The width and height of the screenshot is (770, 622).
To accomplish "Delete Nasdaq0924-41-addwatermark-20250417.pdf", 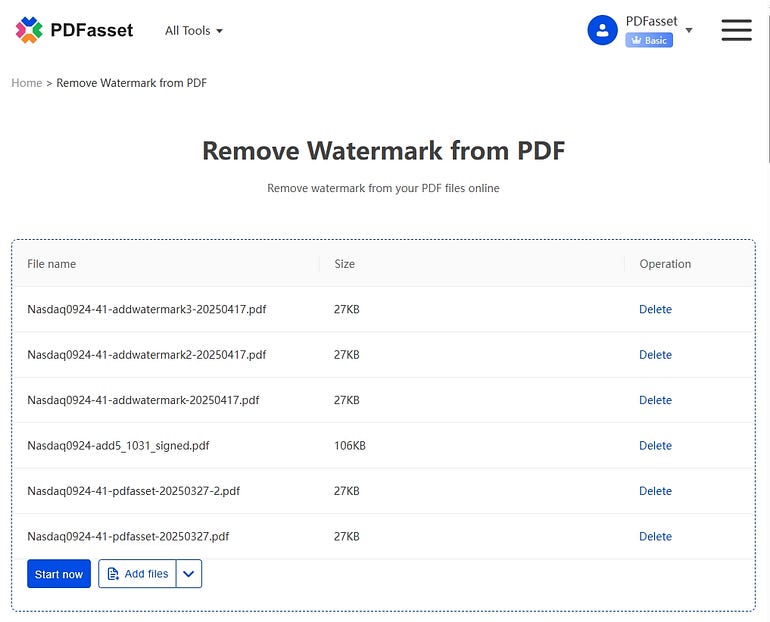I will point(655,400).
